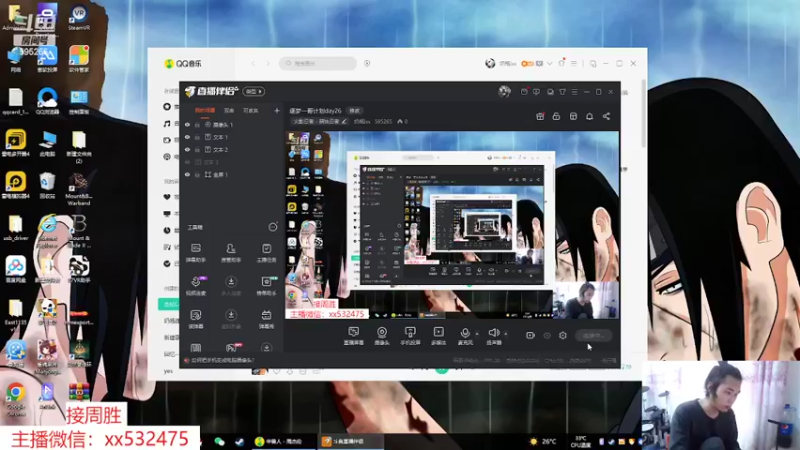The image size is (800, 450).
Task: Open the streaming app's main menu icon
Action: pyautogui.click(x=574, y=92)
